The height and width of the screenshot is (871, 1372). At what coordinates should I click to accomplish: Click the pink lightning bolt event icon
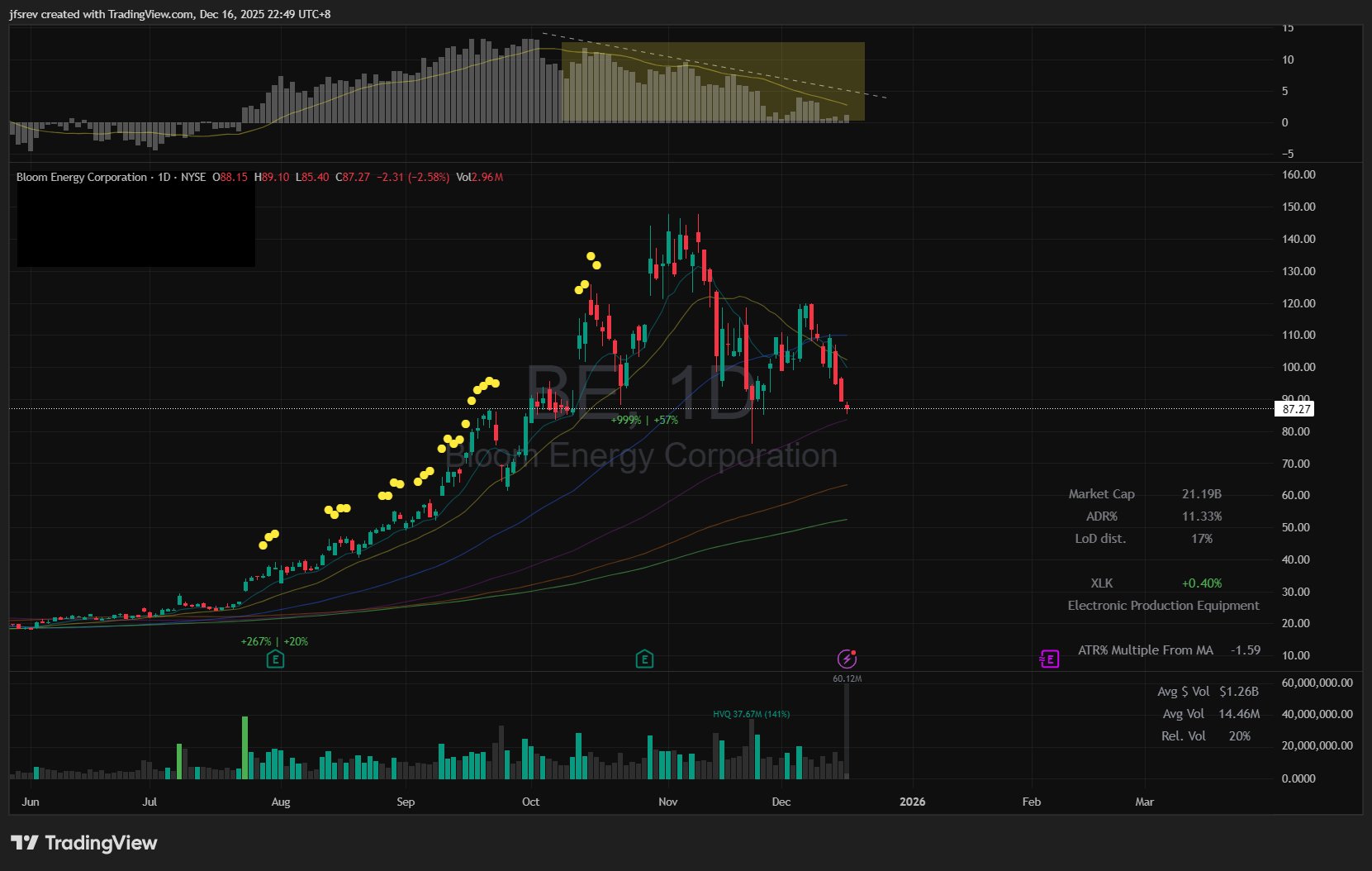click(x=847, y=659)
